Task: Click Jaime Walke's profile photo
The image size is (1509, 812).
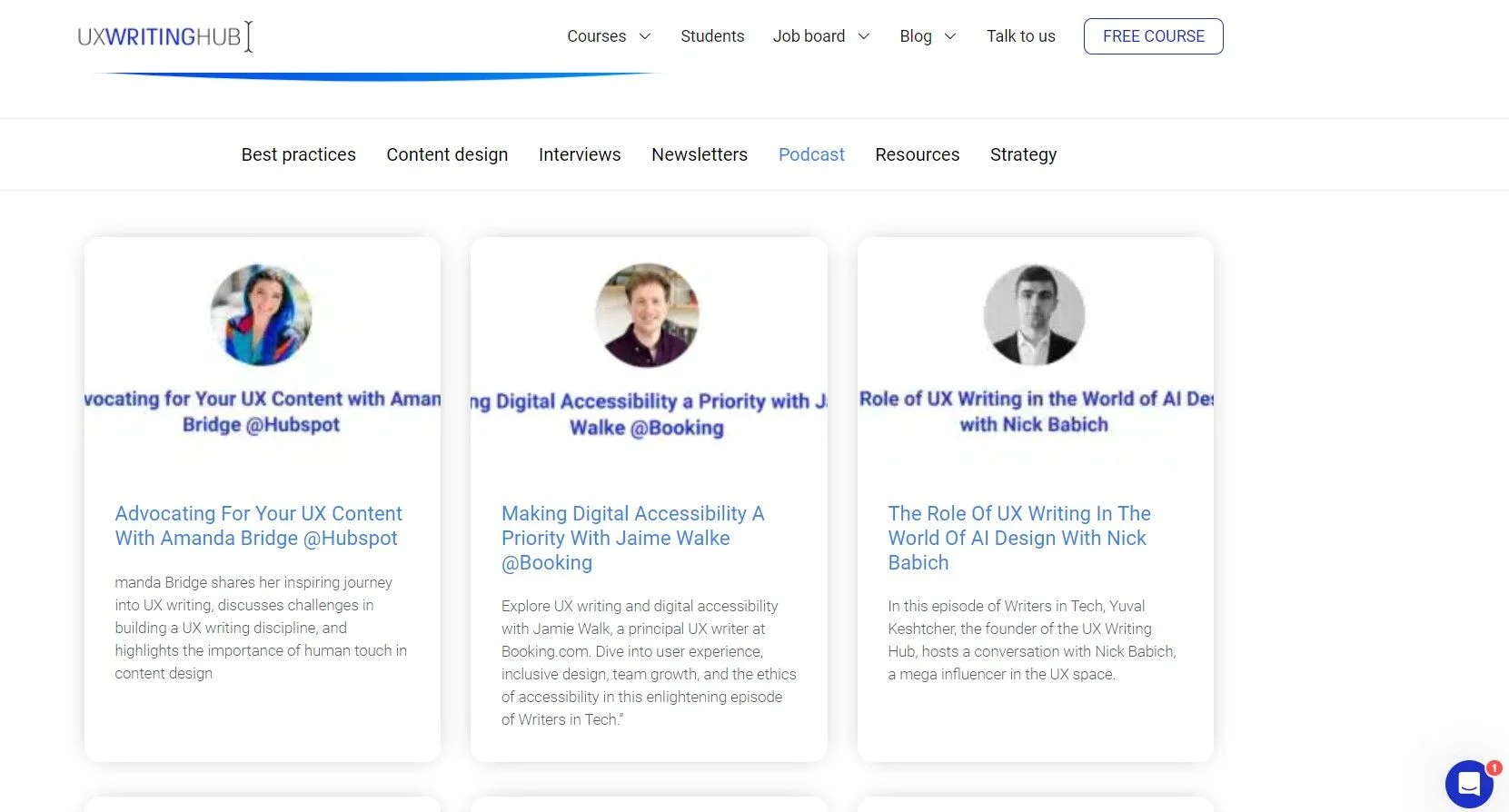Action: [x=647, y=315]
